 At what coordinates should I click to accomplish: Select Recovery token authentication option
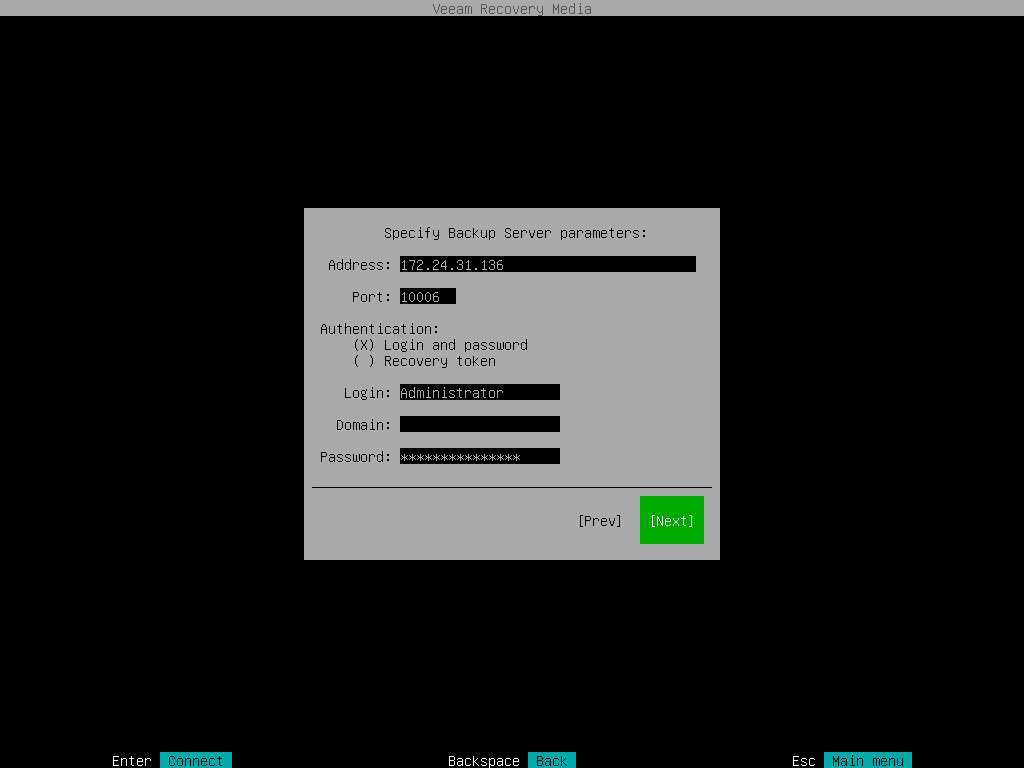click(x=424, y=361)
